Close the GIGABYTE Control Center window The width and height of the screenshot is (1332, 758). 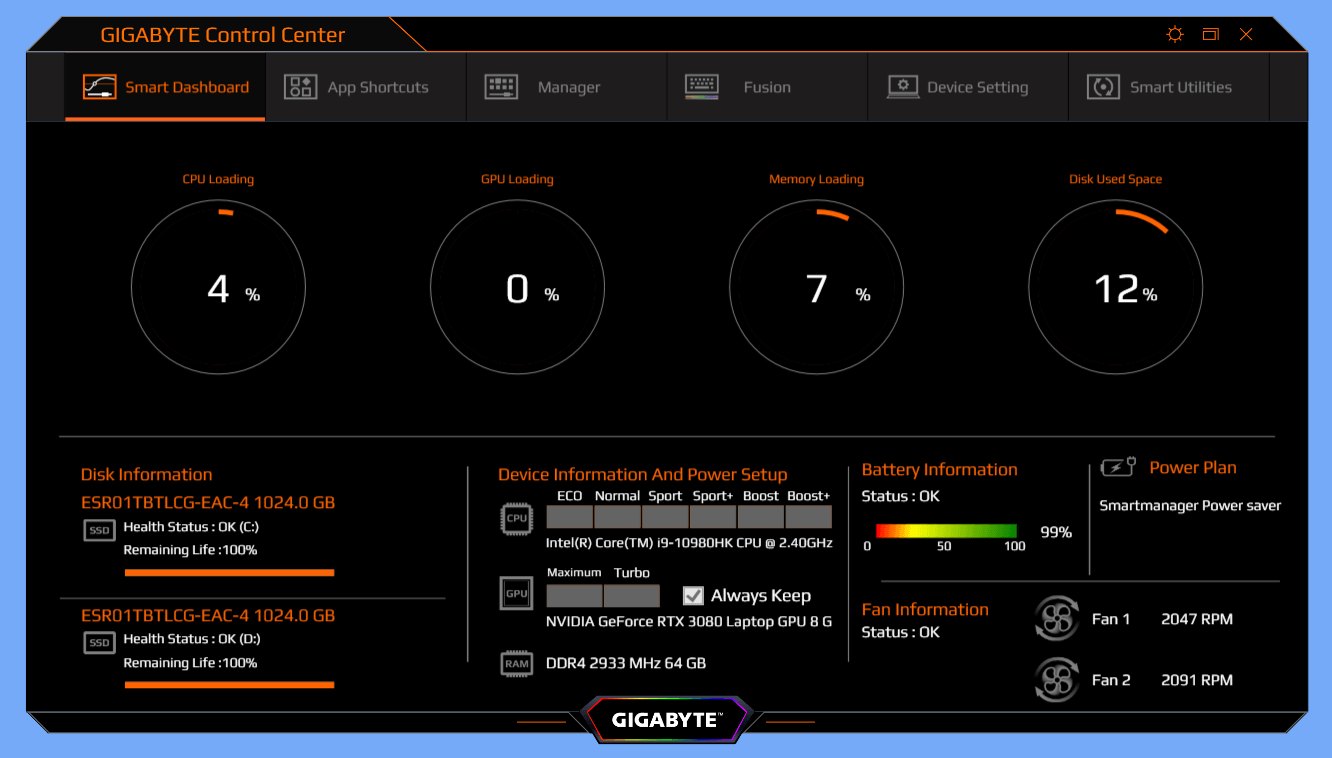pyautogui.click(x=1246, y=35)
